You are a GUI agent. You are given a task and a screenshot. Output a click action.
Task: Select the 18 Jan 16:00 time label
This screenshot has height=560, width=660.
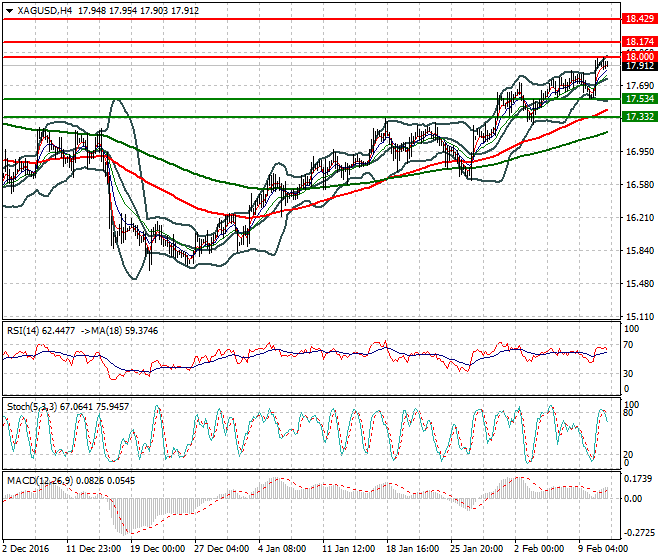click(413, 549)
